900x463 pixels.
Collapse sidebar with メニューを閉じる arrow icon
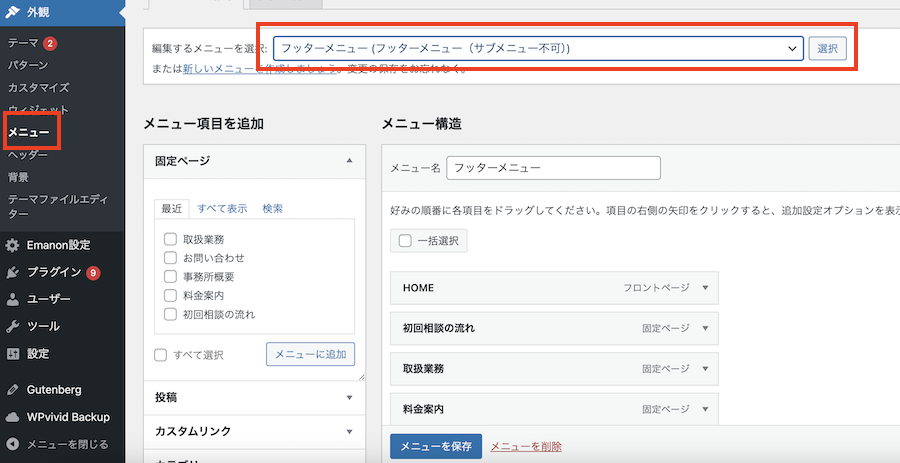13,444
